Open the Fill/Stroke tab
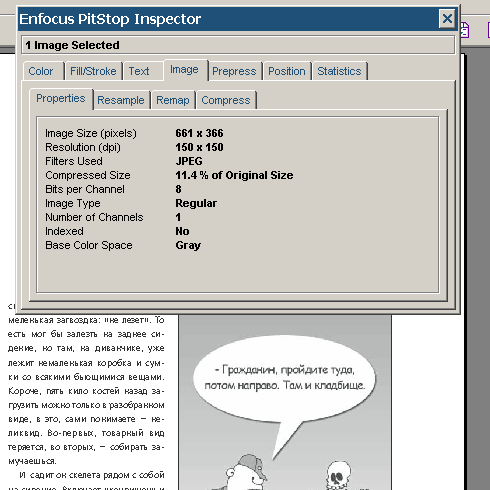Viewport: 490px width, 490px height. coord(93,71)
